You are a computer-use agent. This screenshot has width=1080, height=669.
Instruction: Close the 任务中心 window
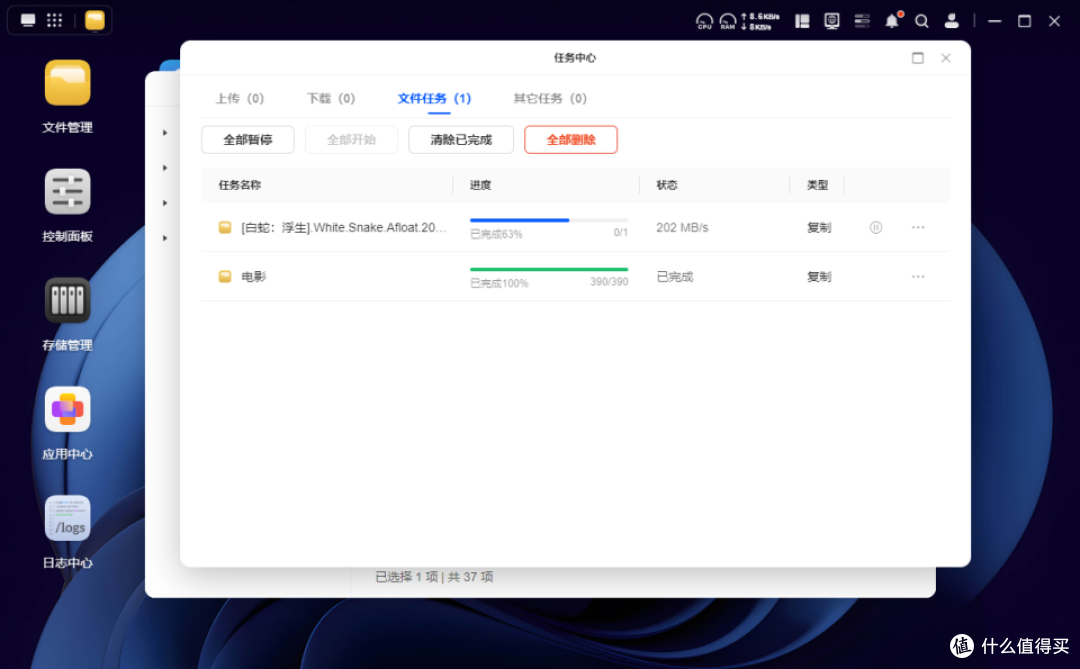click(x=946, y=58)
